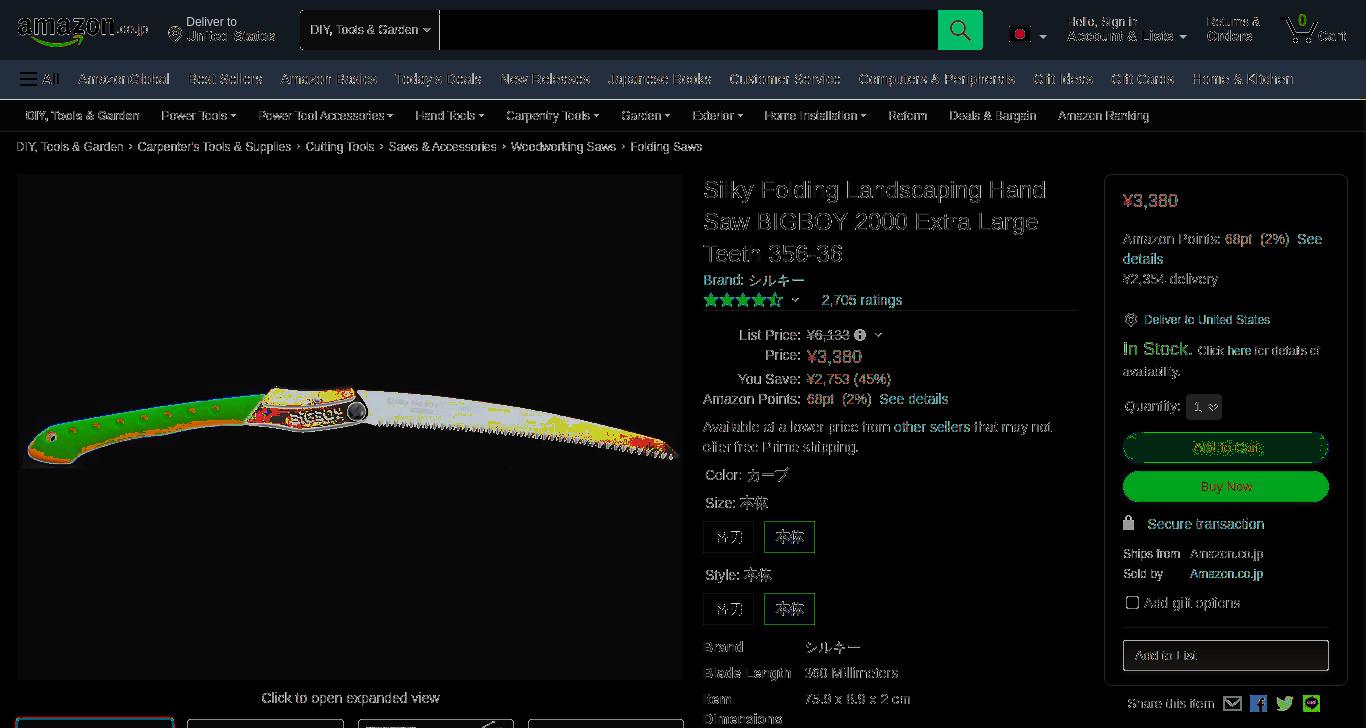Click the delivery location pin icon
Image resolution: width=1366 pixels, height=728 pixels.
tap(175, 35)
